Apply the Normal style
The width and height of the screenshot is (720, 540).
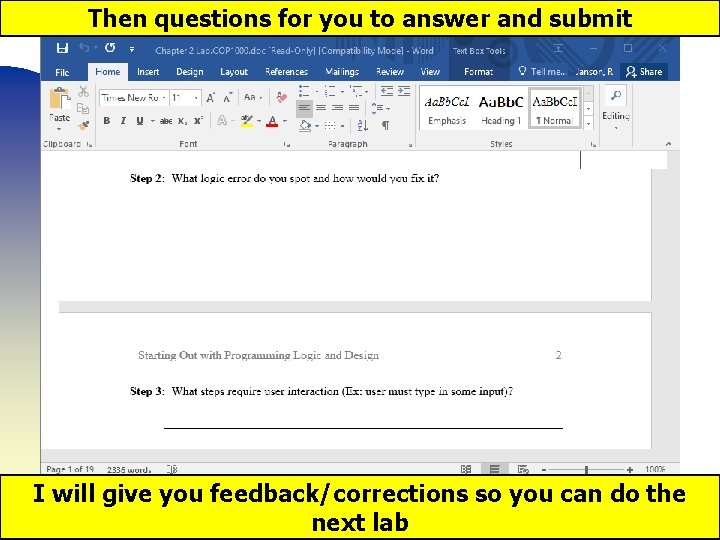pyautogui.click(x=555, y=109)
